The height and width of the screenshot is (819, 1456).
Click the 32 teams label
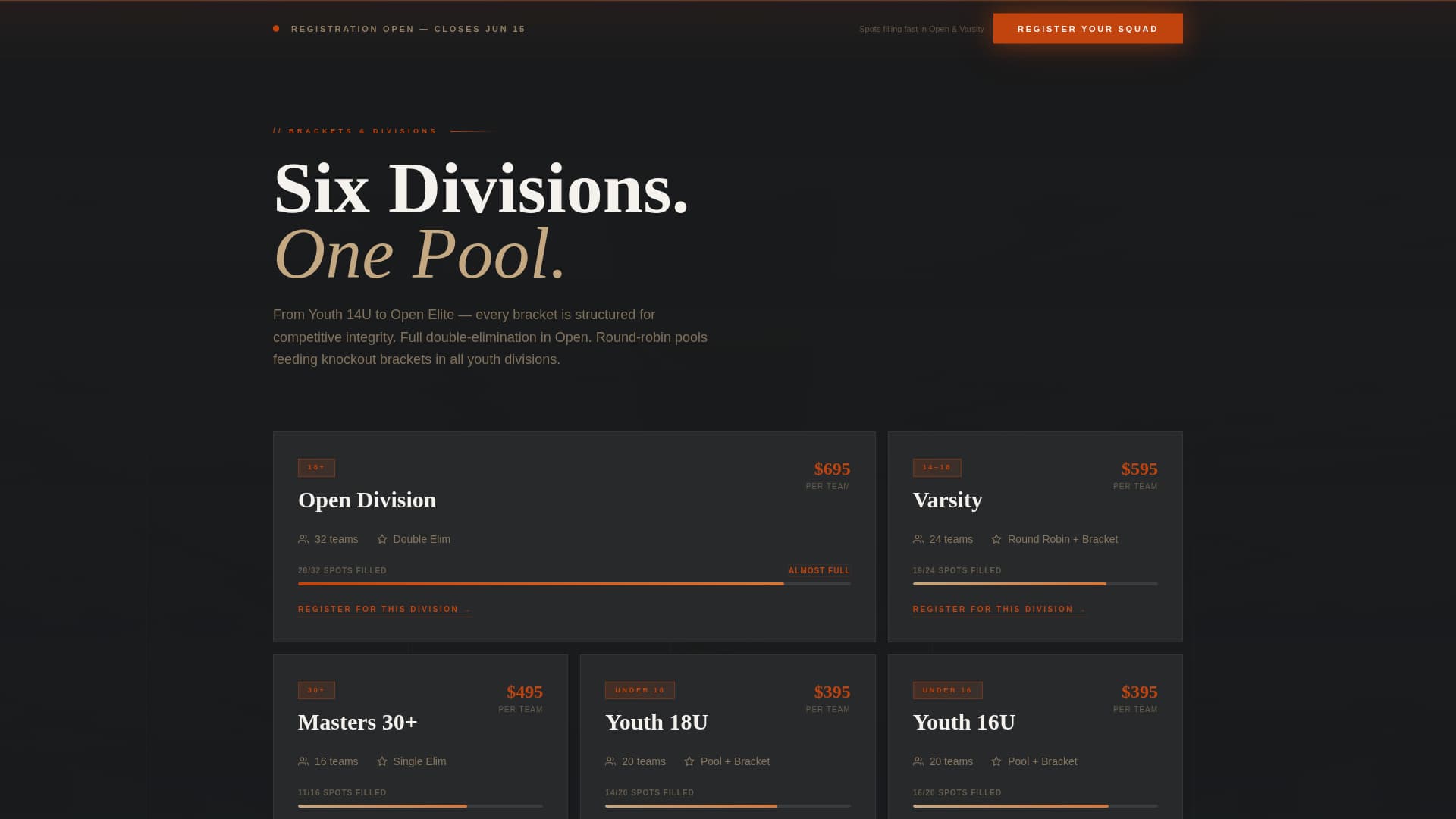click(336, 539)
